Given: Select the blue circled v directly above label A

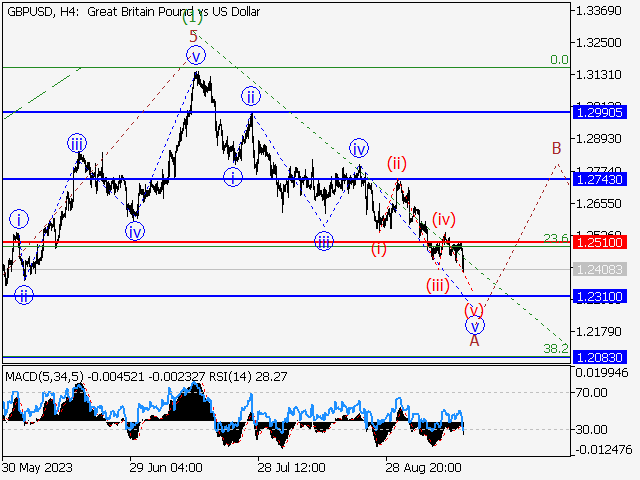Looking at the screenshot, I should point(475,326).
